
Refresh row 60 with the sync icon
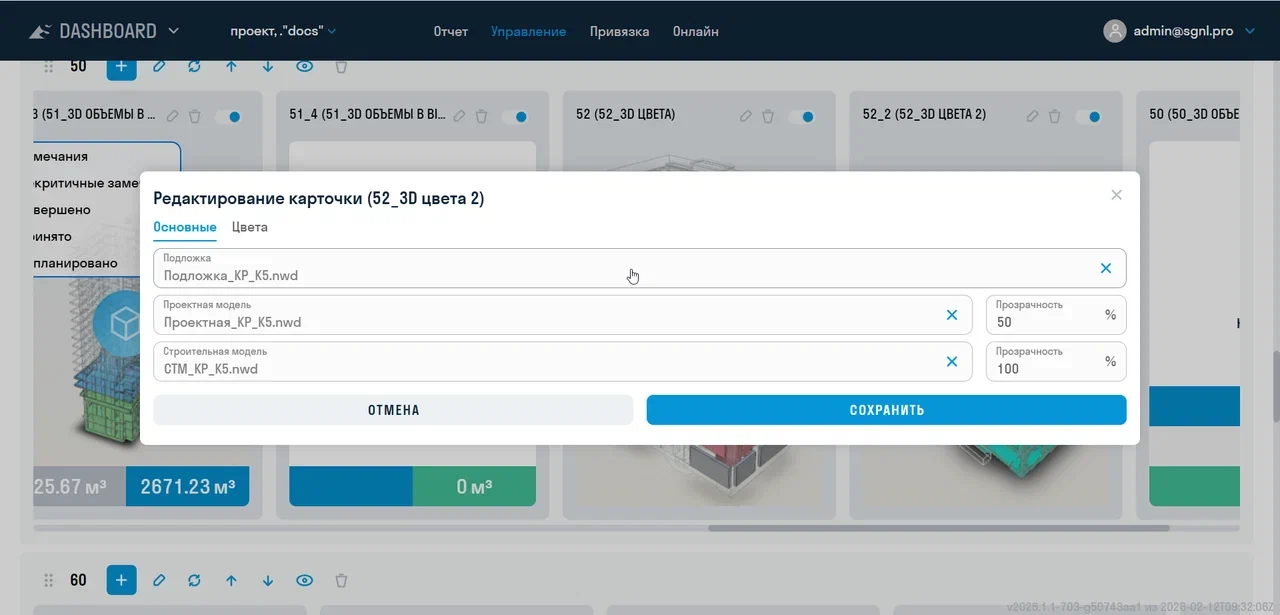coord(194,580)
